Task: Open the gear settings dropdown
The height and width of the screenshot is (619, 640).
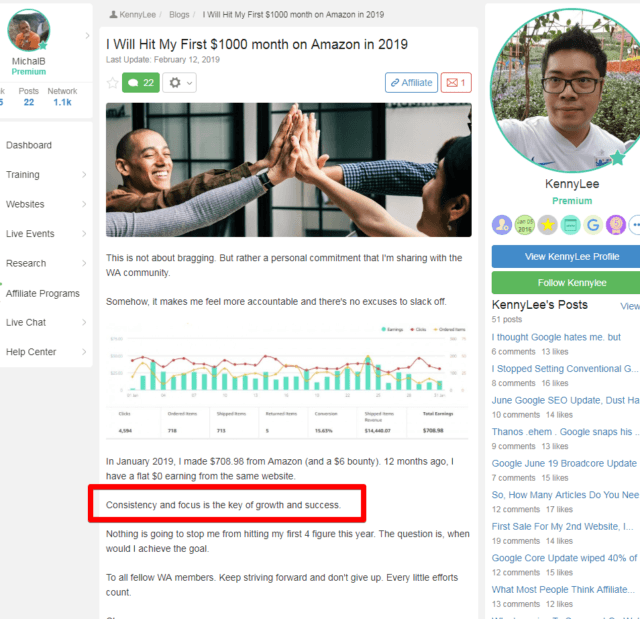Action: (180, 83)
